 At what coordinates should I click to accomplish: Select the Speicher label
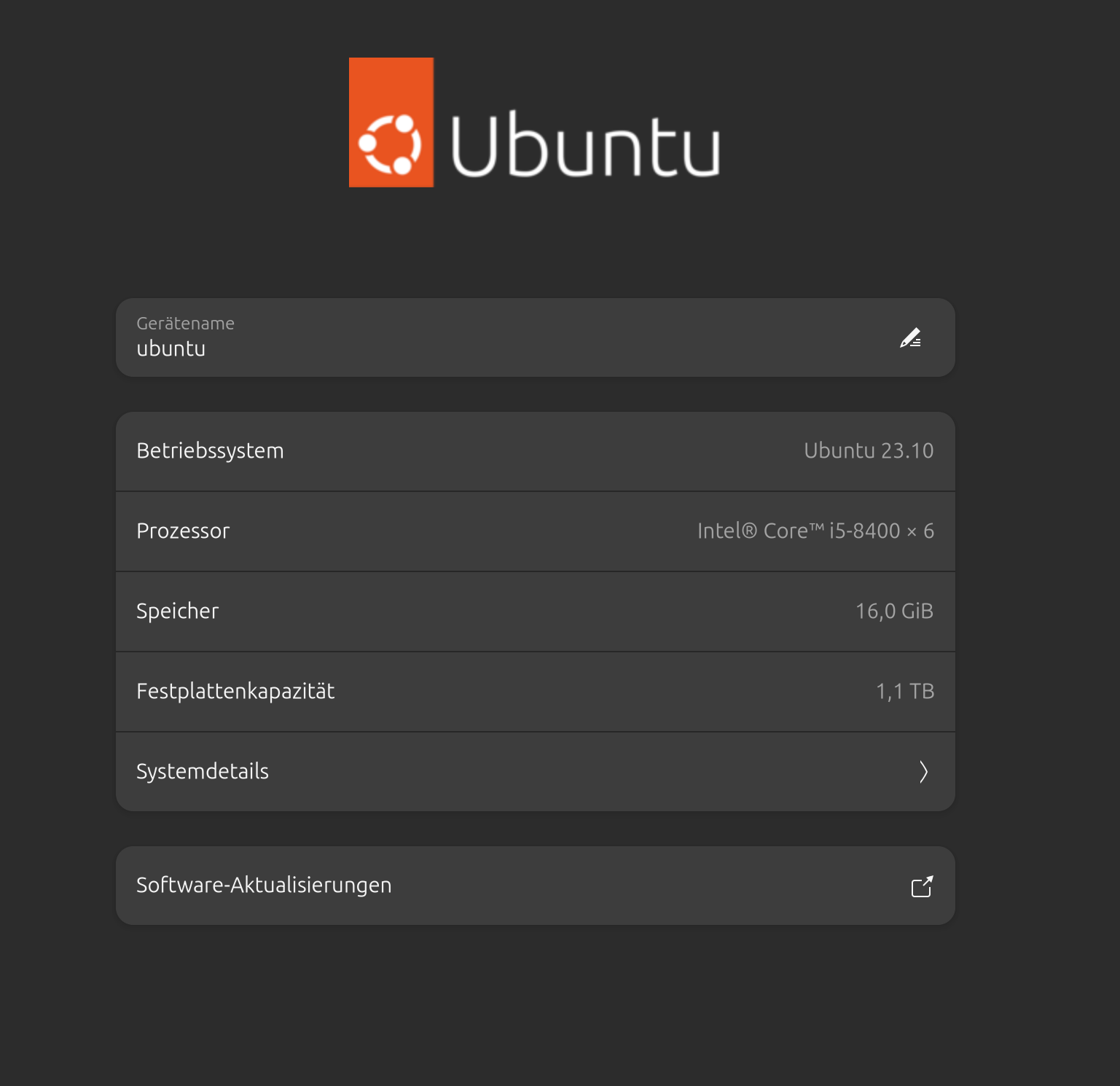(177, 612)
